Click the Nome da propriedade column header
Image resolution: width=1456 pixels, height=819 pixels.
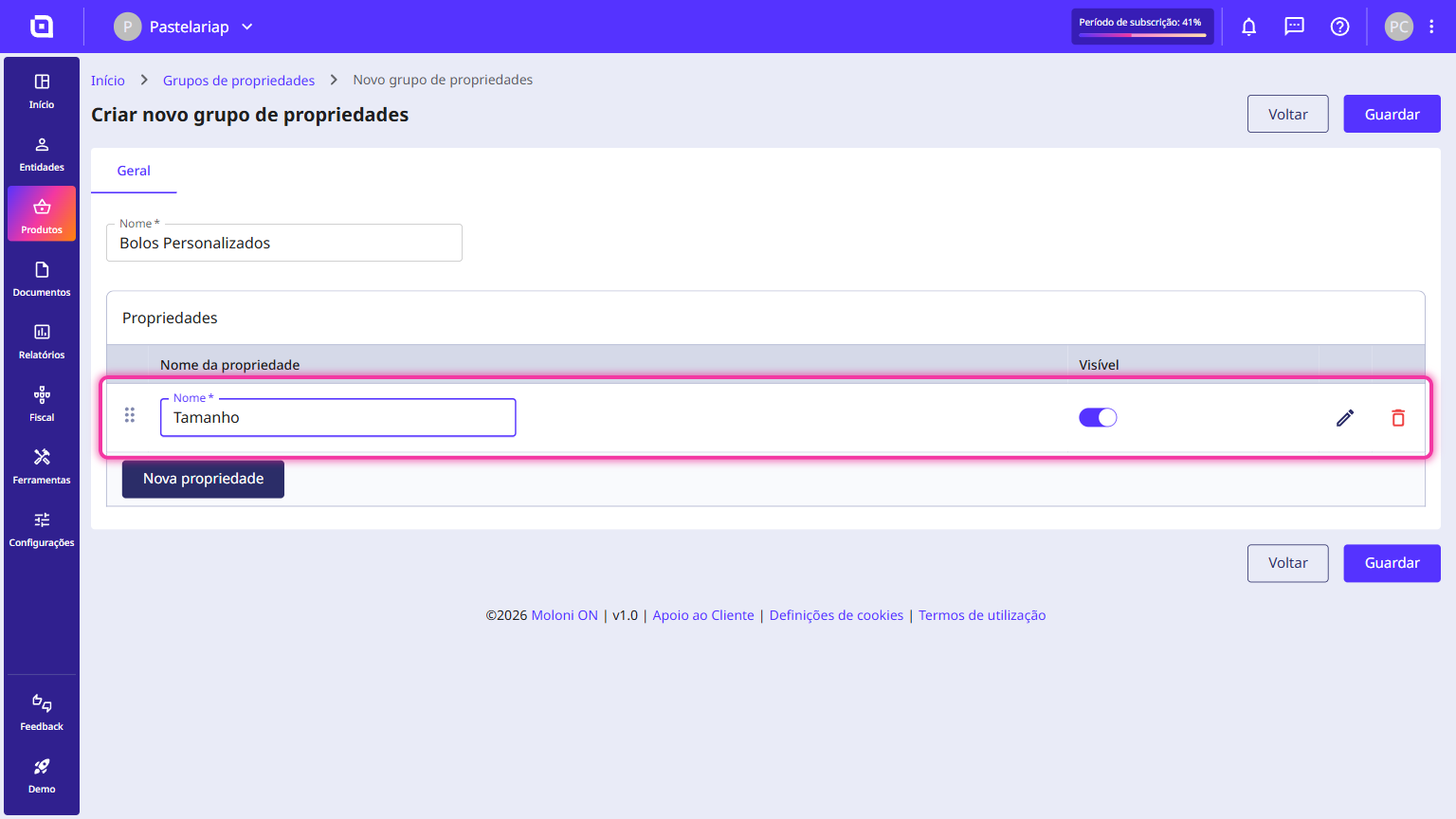point(229,365)
